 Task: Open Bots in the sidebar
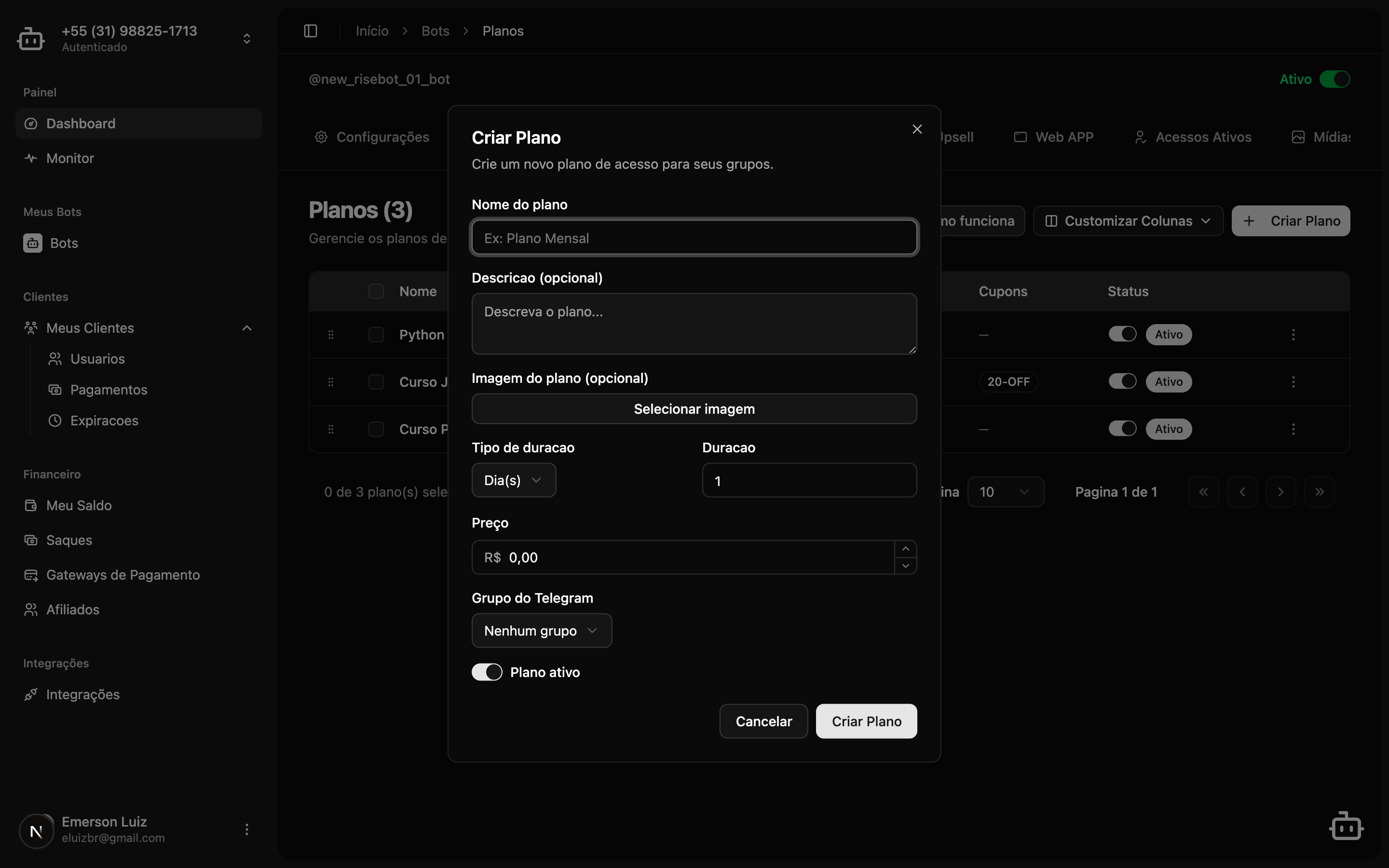pos(139,244)
